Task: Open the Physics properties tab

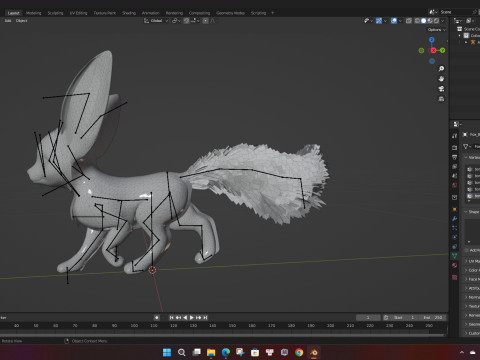Action: [x=455, y=237]
